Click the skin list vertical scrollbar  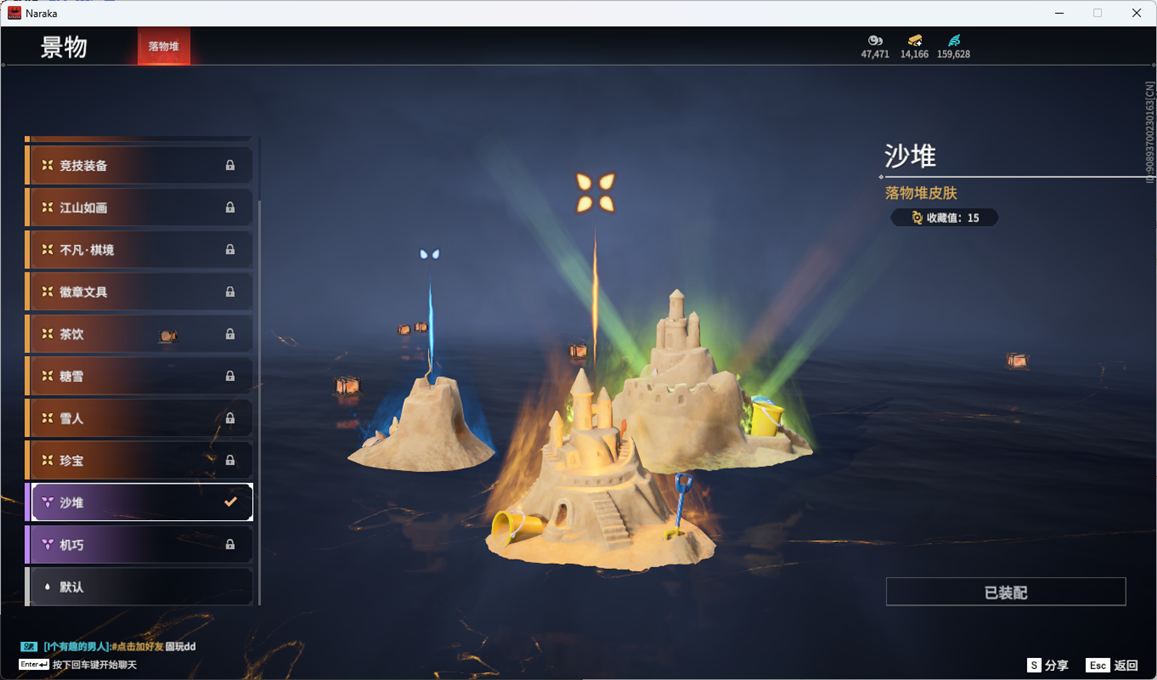pos(259,400)
